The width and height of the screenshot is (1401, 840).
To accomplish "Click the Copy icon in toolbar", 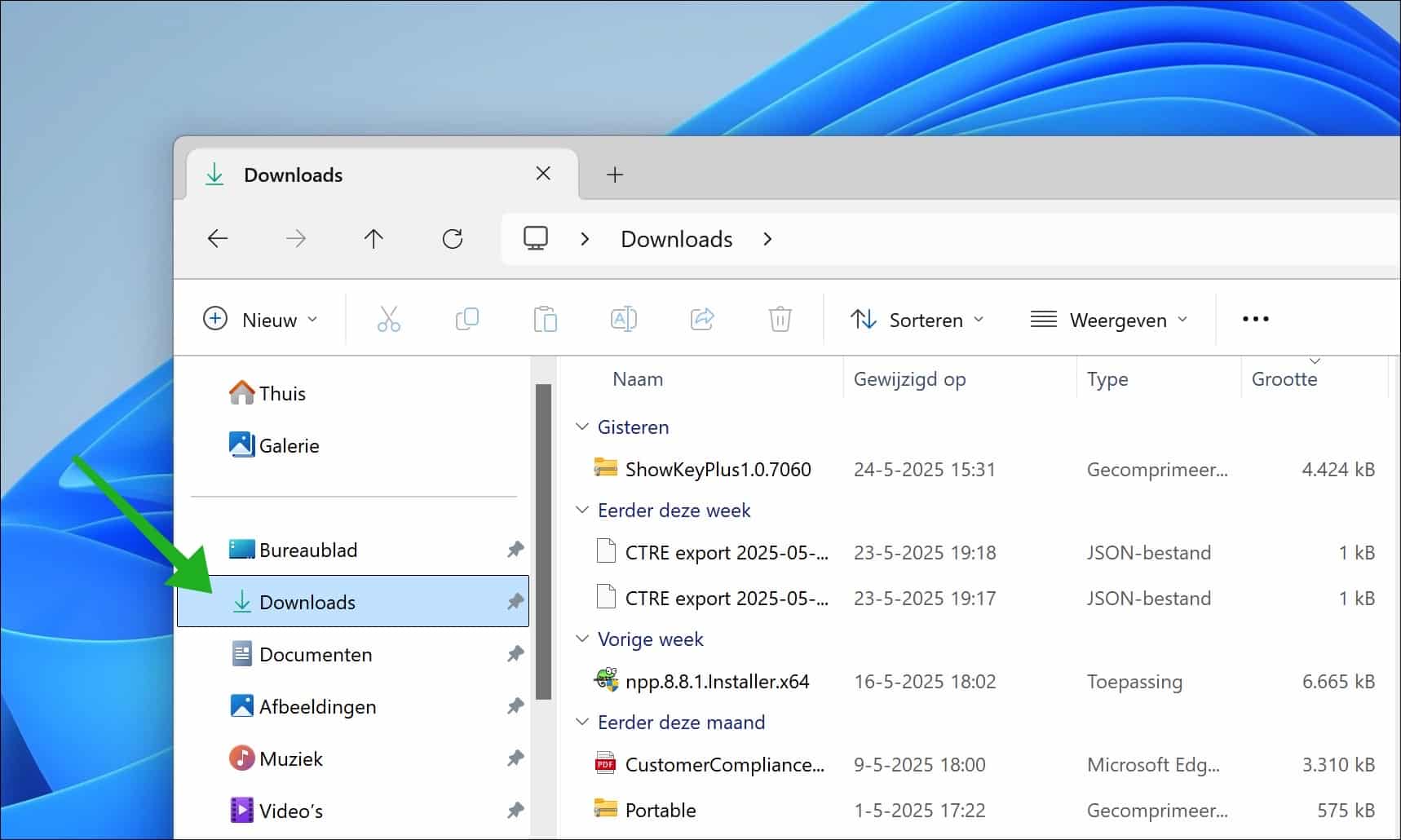I will click(466, 319).
